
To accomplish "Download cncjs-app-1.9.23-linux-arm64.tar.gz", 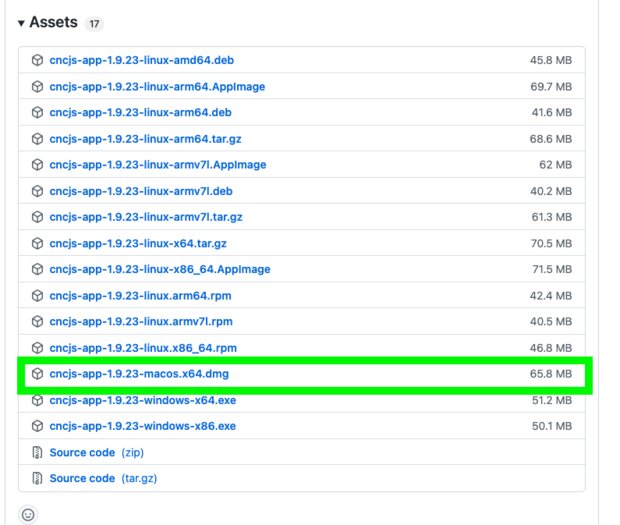I will pos(145,139).
